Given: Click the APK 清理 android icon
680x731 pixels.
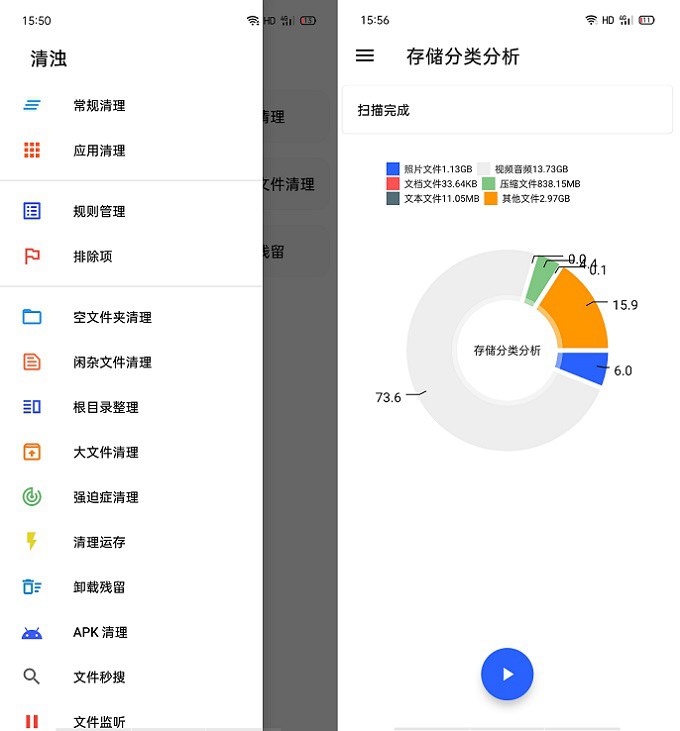Looking at the screenshot, I should pyautogui.click(x=32, y=633).
